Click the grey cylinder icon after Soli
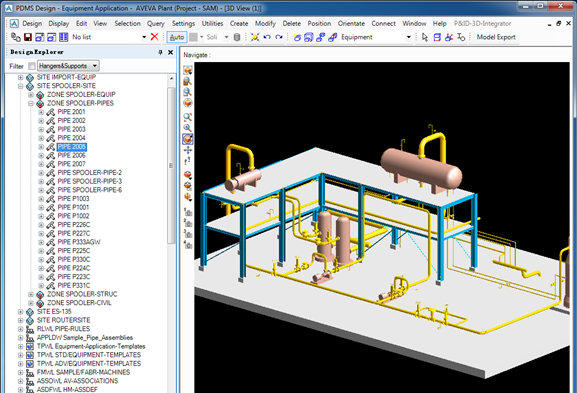The height and width of the screenshot is (393, 577). coord(237,37)
